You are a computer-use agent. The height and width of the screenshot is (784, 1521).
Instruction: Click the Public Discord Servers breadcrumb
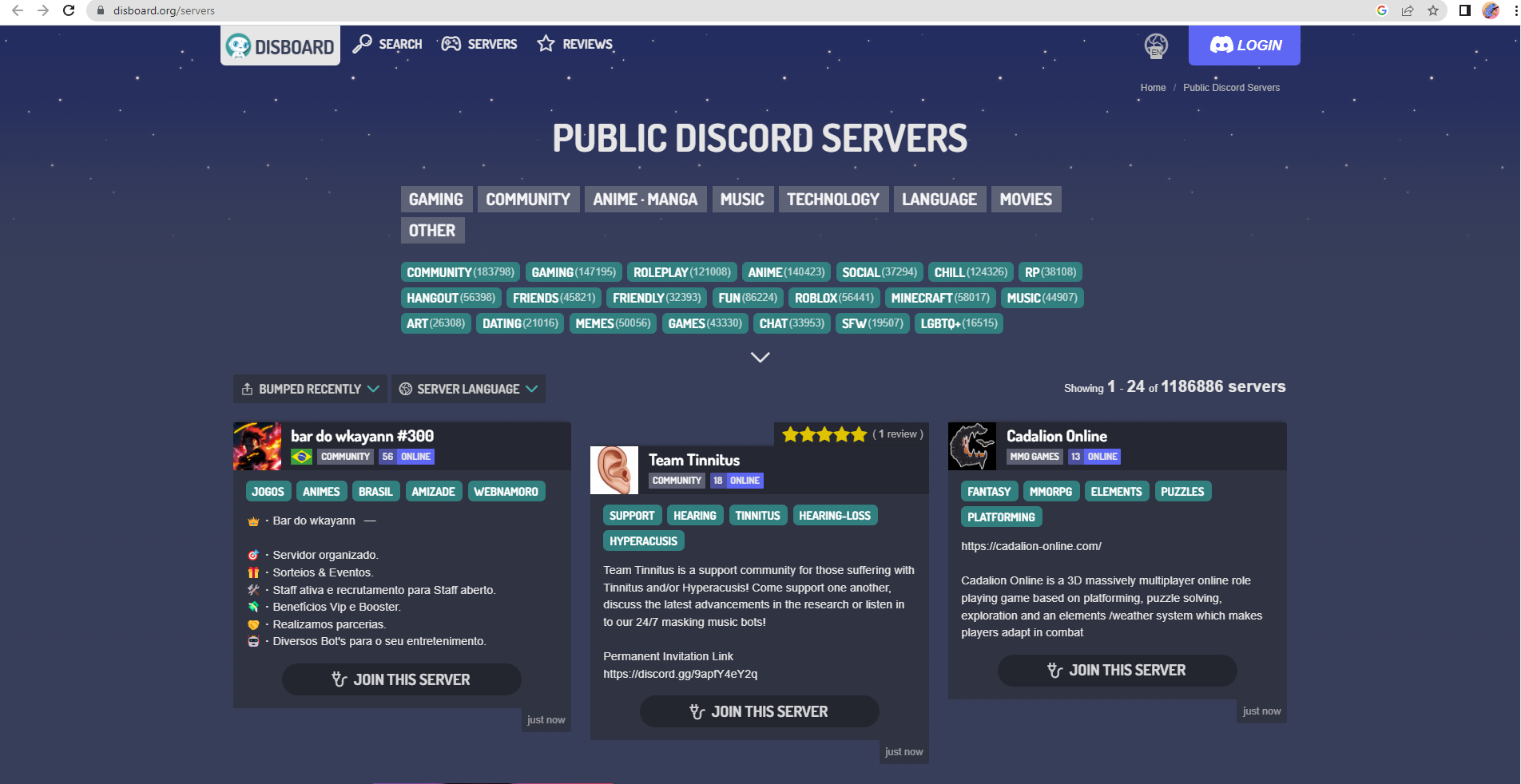pyautogui.click(x=1231, y=88)
